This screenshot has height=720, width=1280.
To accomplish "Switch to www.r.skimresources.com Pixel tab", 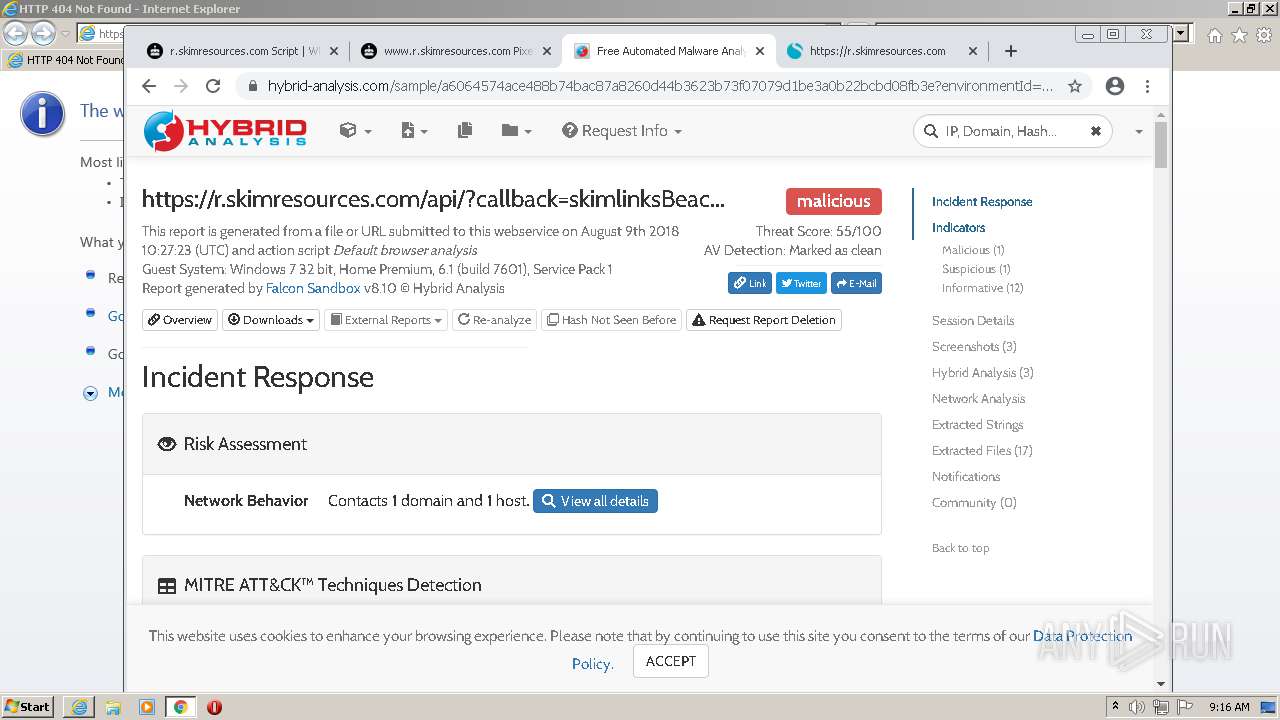I will [x=455, y=51].
